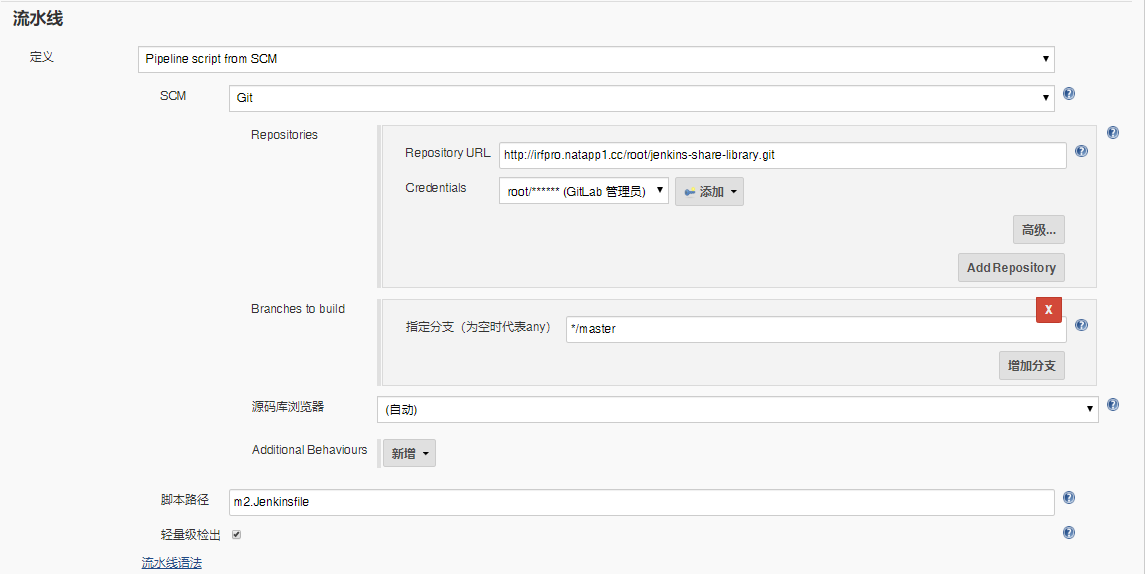Open the 添加 credentials dropdown button
1146x574 pixels.
[709, 192]
